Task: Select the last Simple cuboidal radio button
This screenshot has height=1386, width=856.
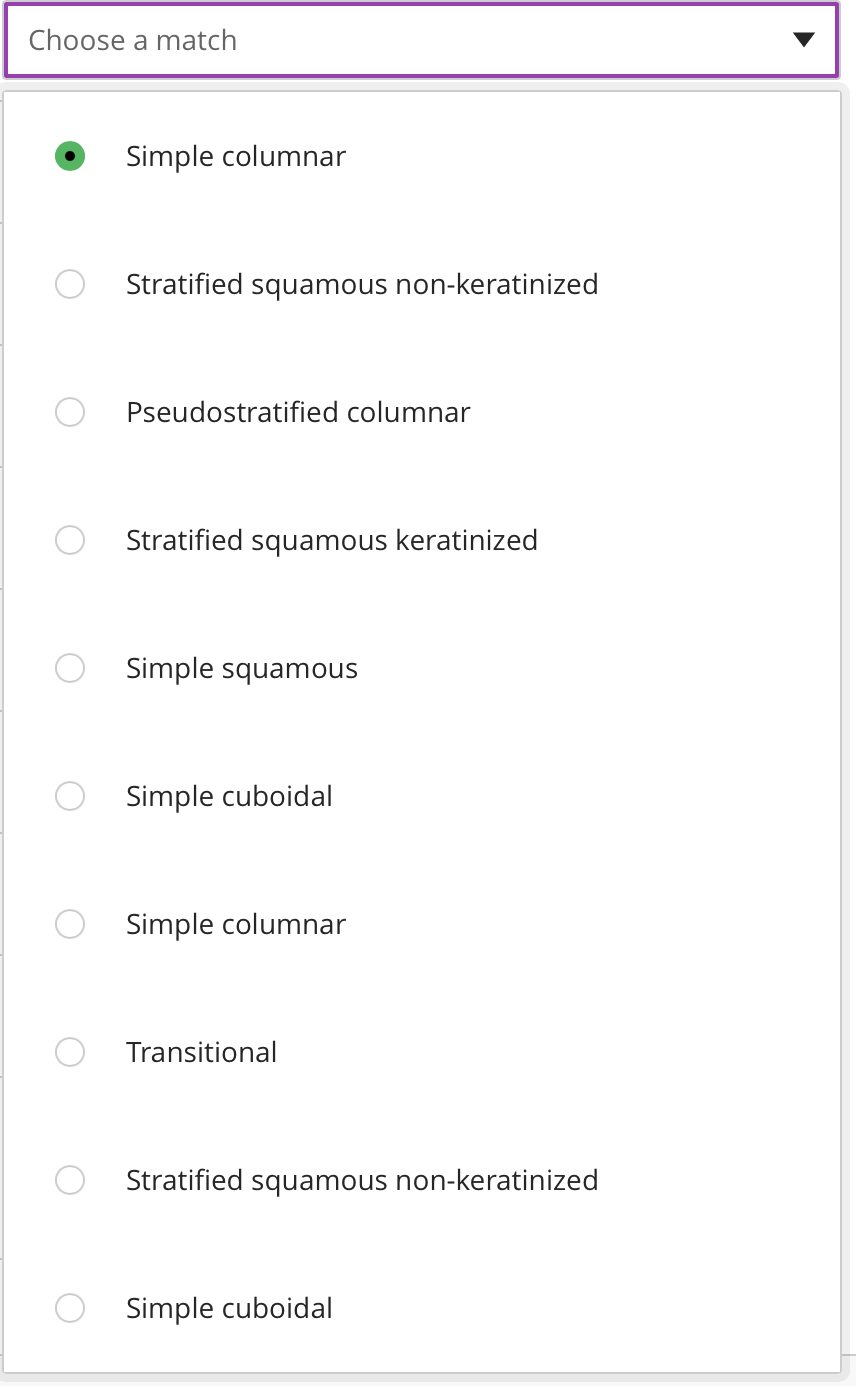Action: point(70,1308)
